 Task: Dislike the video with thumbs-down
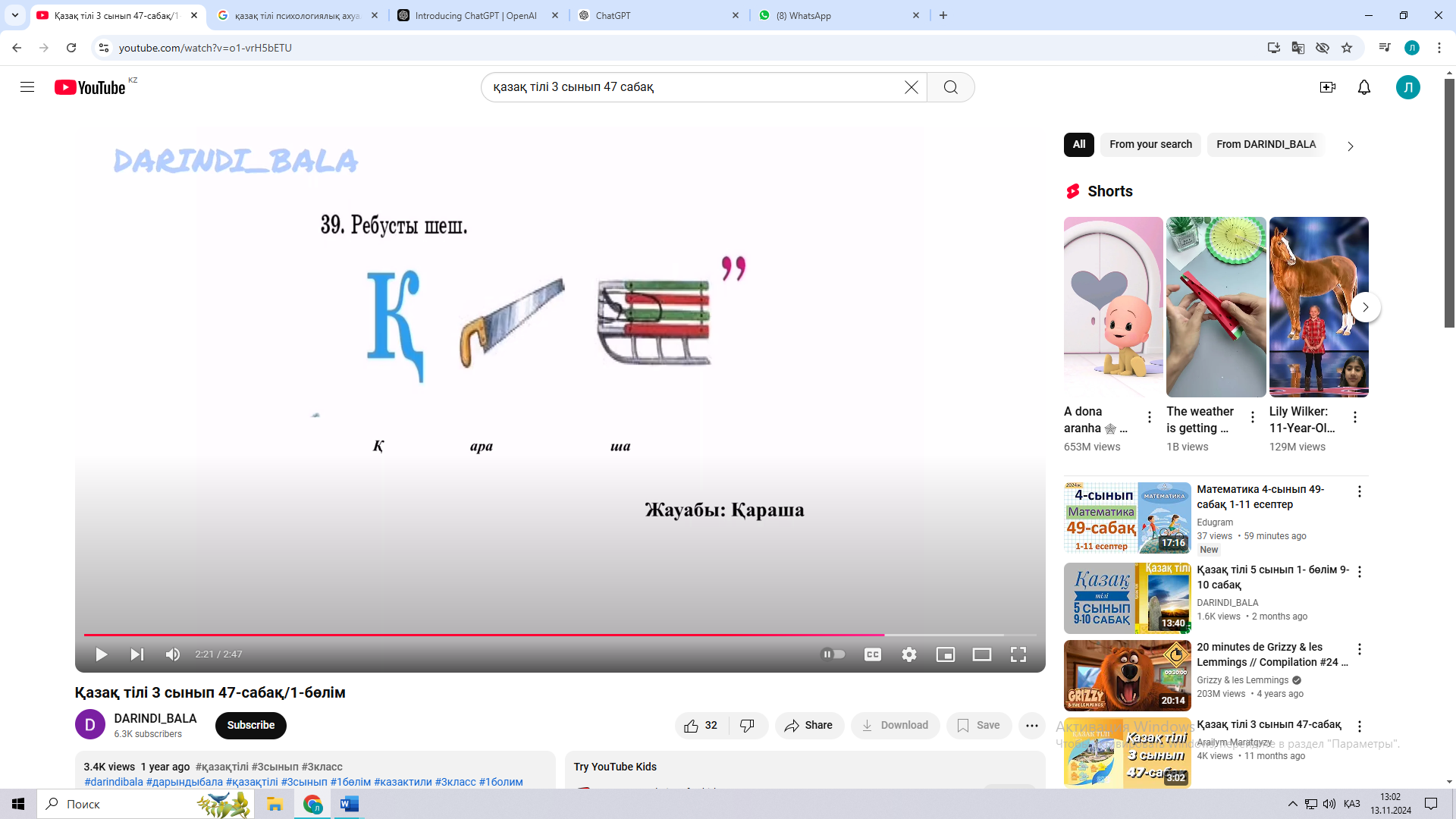tap(747, 726)
